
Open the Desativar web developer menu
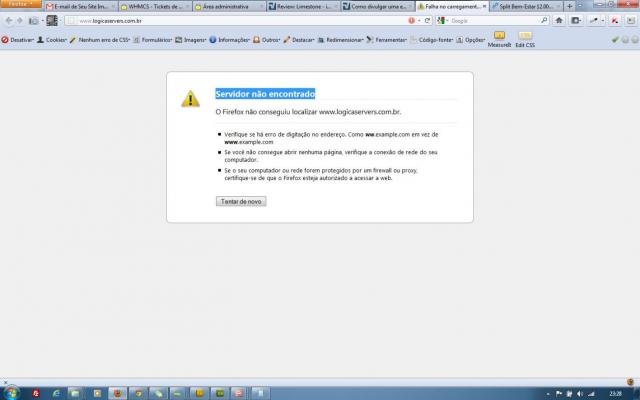(18, 40)
